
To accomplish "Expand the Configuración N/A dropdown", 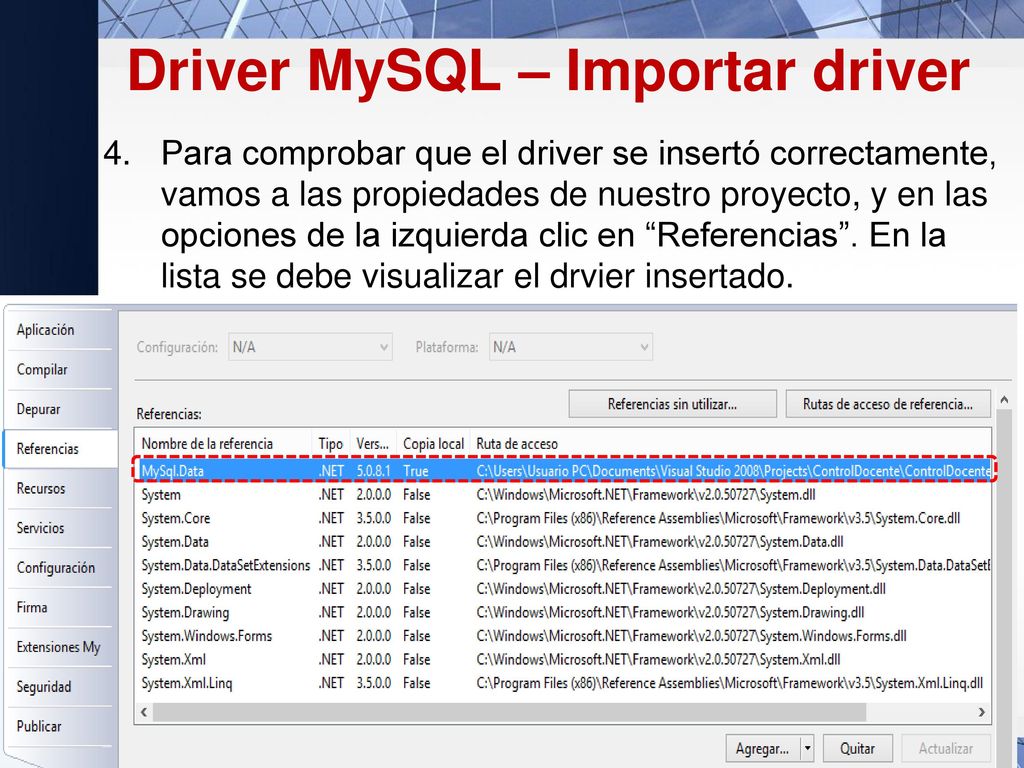I will pos(310,347).
